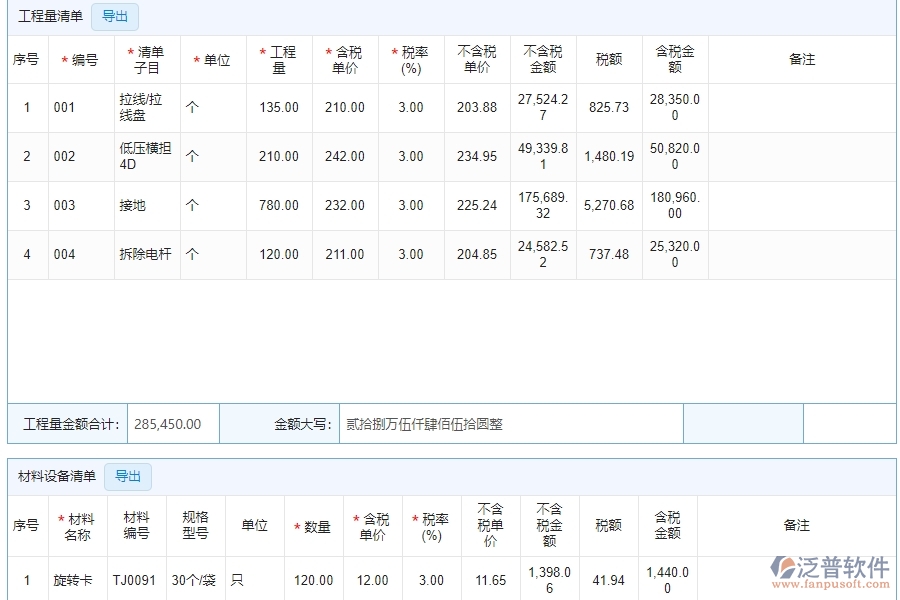The width and height of the screenshot is (900, 600).
Task: Click the 拉线/拉线盘 item name cell
Action: point(146,108)
